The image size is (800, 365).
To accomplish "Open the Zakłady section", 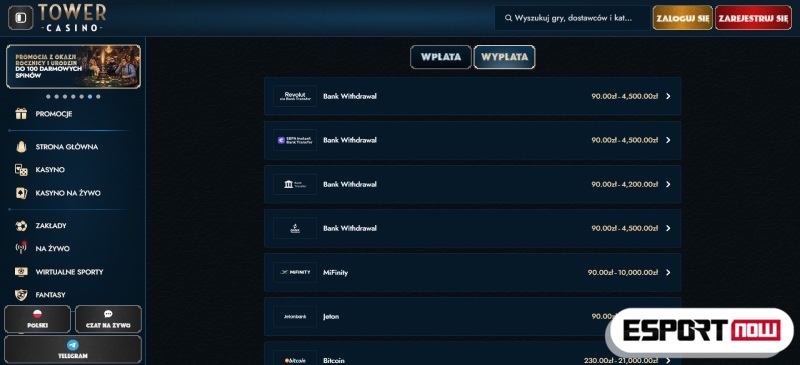I will click(51, 226).
